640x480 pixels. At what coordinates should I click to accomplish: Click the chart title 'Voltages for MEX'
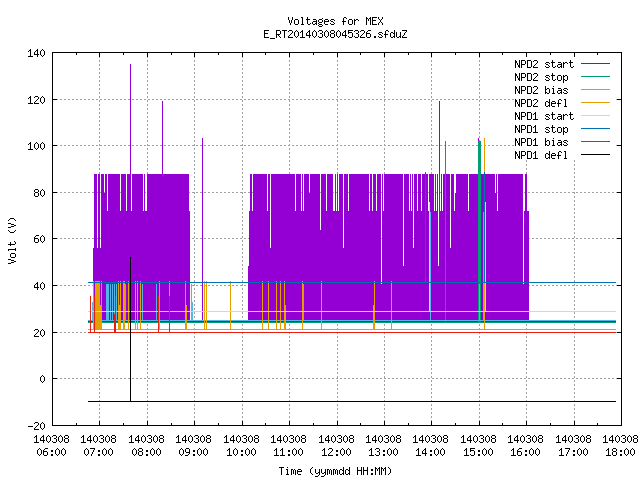(x=335, y=21)
